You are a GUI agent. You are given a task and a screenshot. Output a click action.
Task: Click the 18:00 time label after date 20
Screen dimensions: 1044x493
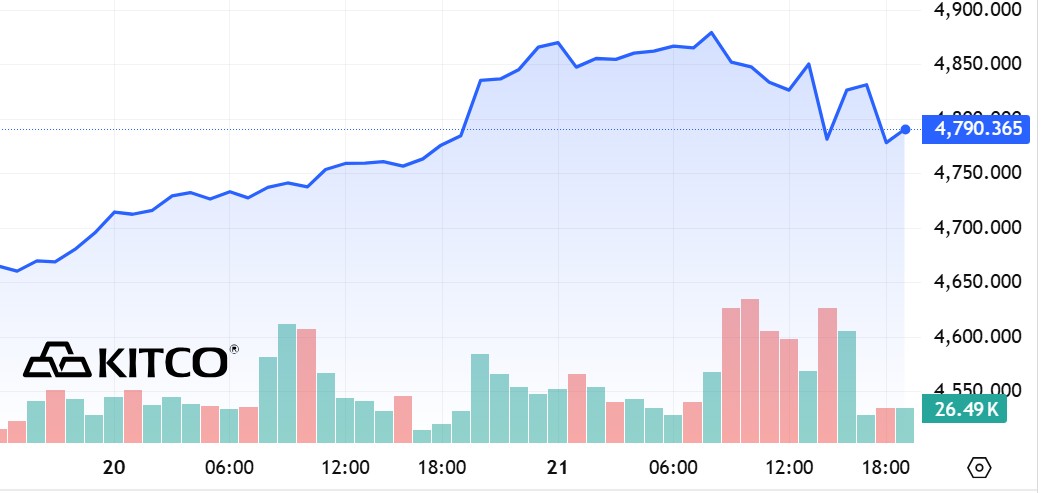tap(442, 467)
